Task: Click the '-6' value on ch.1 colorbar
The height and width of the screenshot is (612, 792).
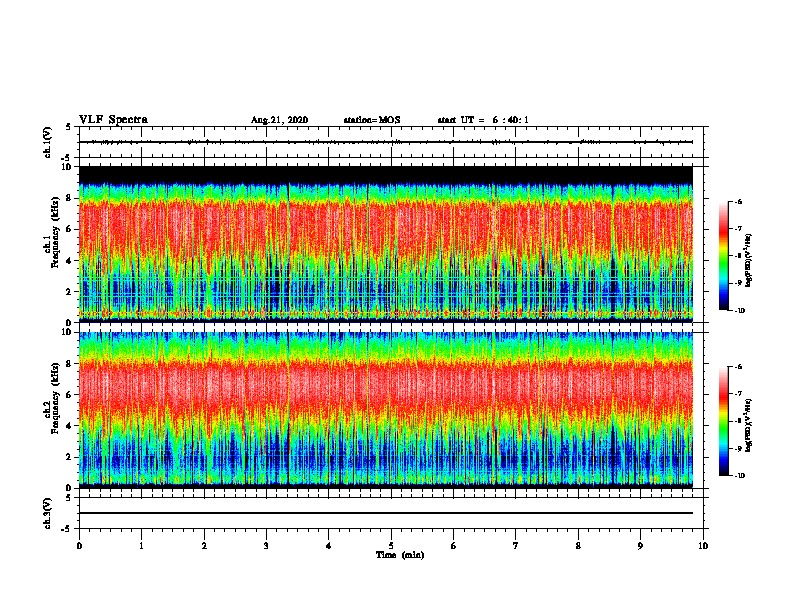Action: click(x=737, y=201)
